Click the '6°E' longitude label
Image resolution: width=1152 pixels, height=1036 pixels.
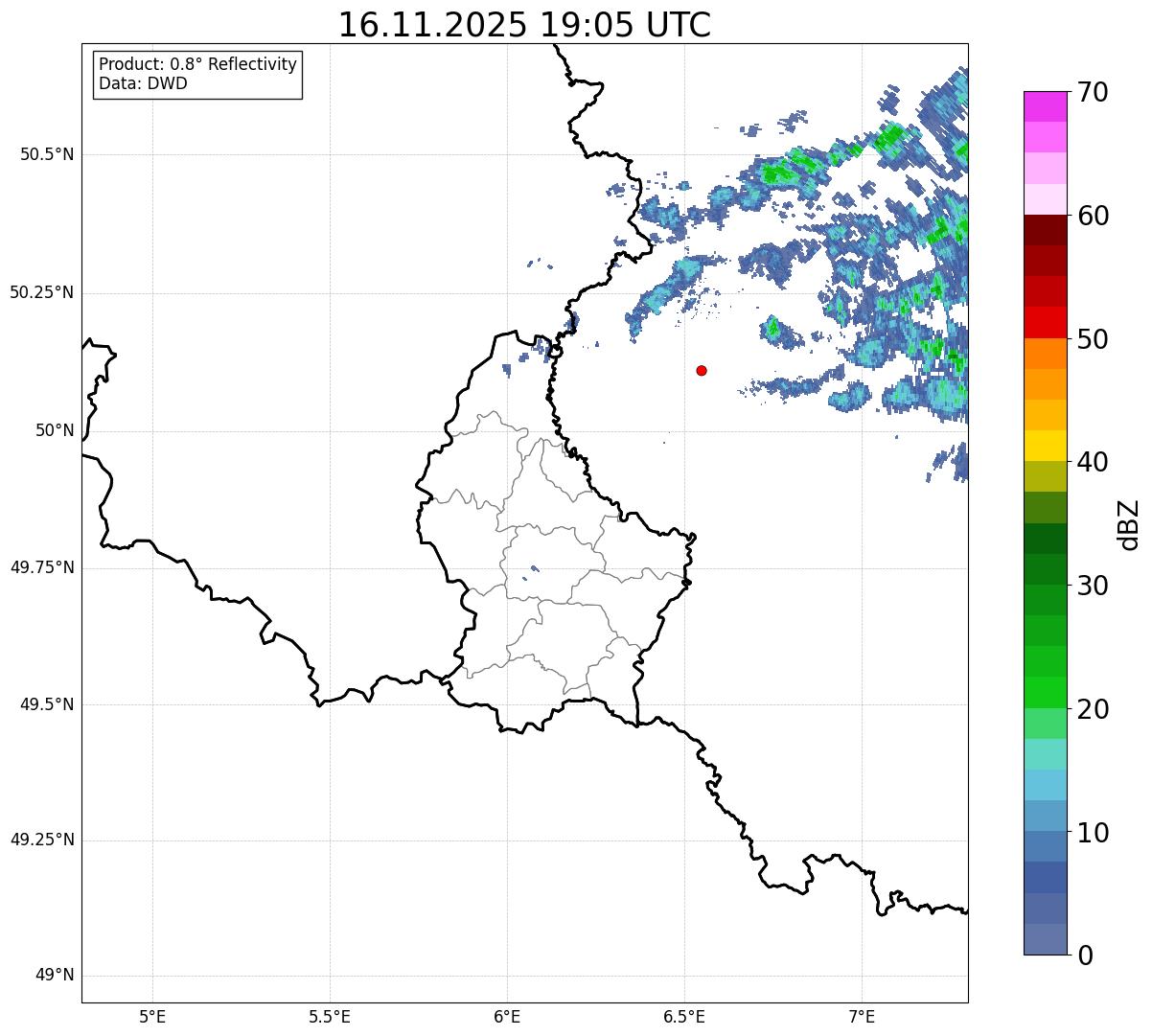[507, 1016]
